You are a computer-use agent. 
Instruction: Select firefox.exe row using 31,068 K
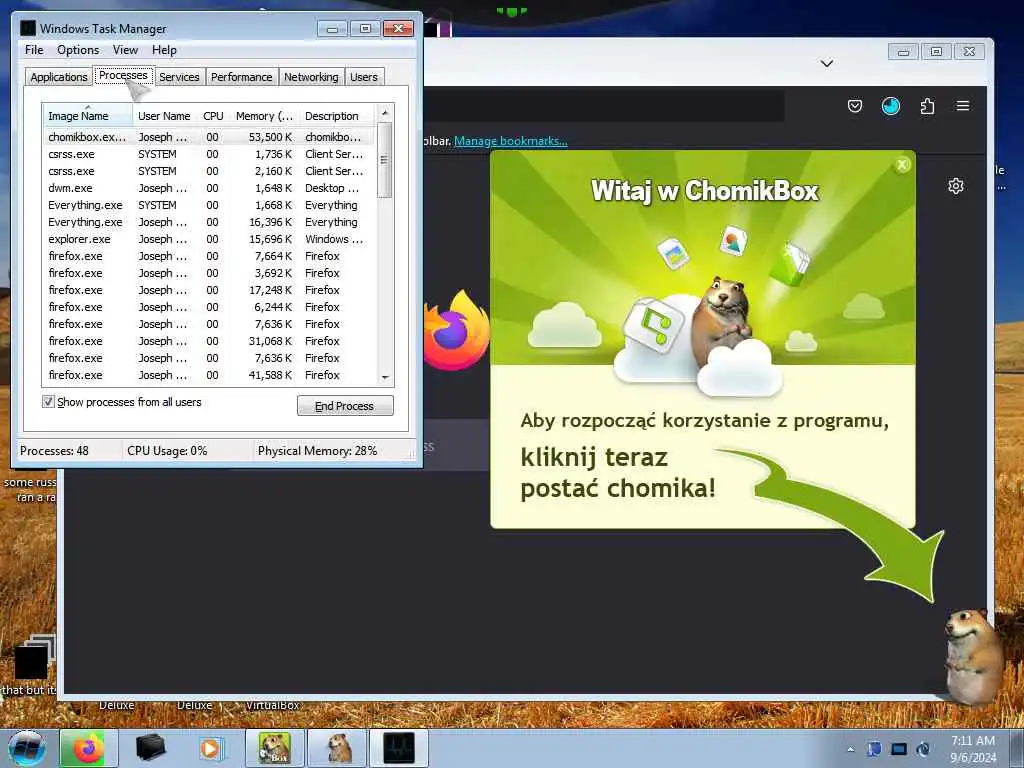pos(210,341)
